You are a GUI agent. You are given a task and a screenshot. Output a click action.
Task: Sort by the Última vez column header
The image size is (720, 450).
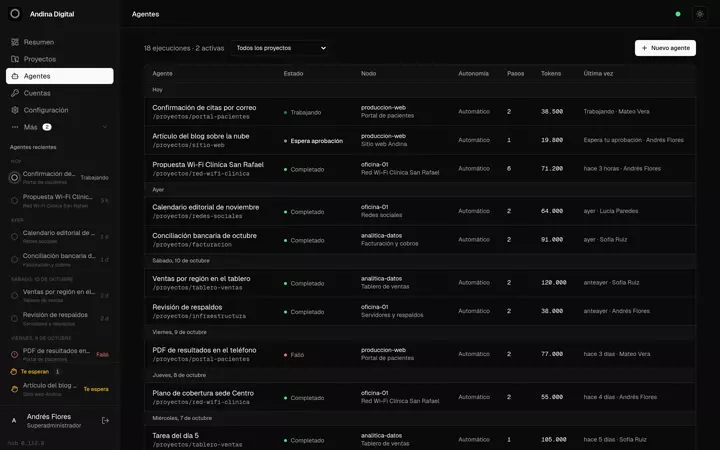tap(598, 73)
